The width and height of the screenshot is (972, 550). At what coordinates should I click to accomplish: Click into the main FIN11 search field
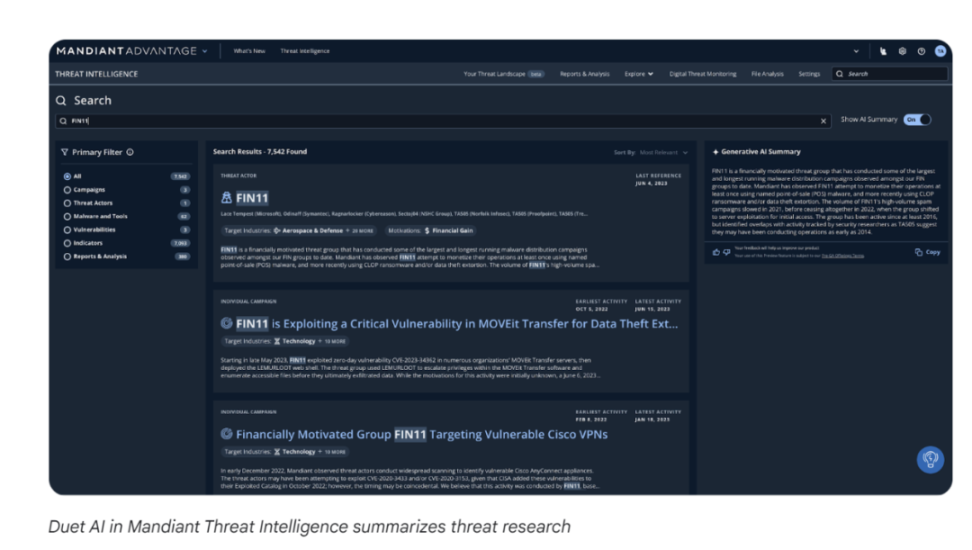(x=443, y=121)
